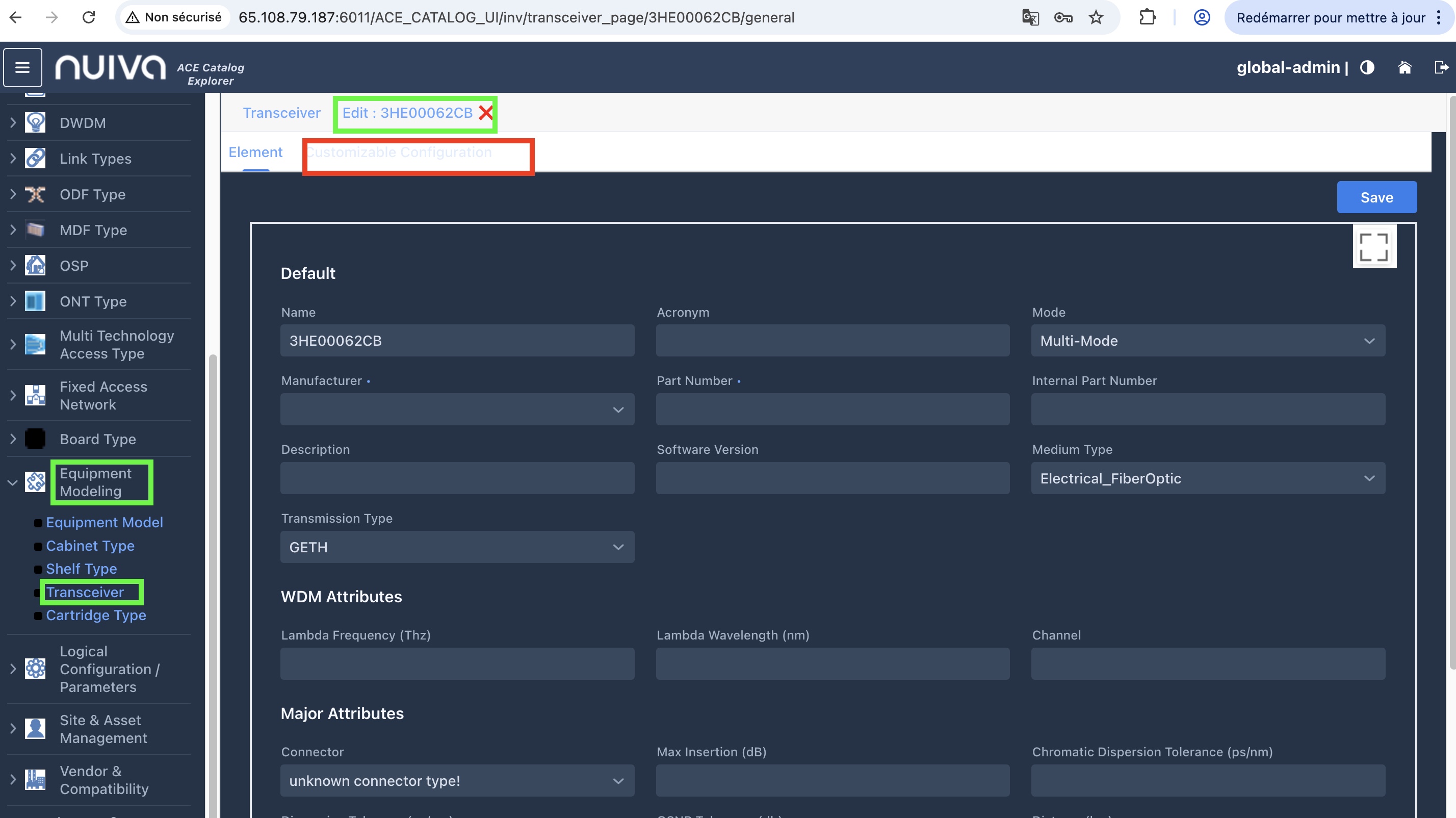Open the Cartridge Type link

(x=96, y=615)
